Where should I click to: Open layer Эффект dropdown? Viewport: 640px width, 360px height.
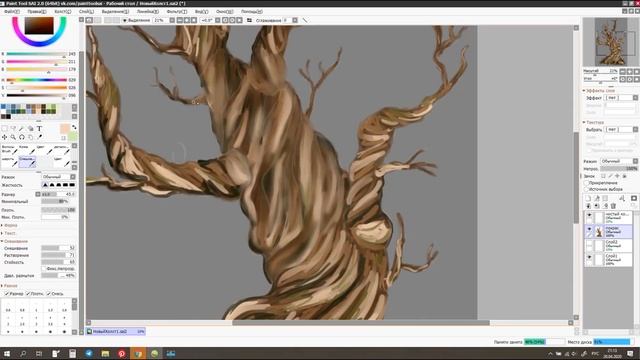pyautogui.click(x=621, y=98)
